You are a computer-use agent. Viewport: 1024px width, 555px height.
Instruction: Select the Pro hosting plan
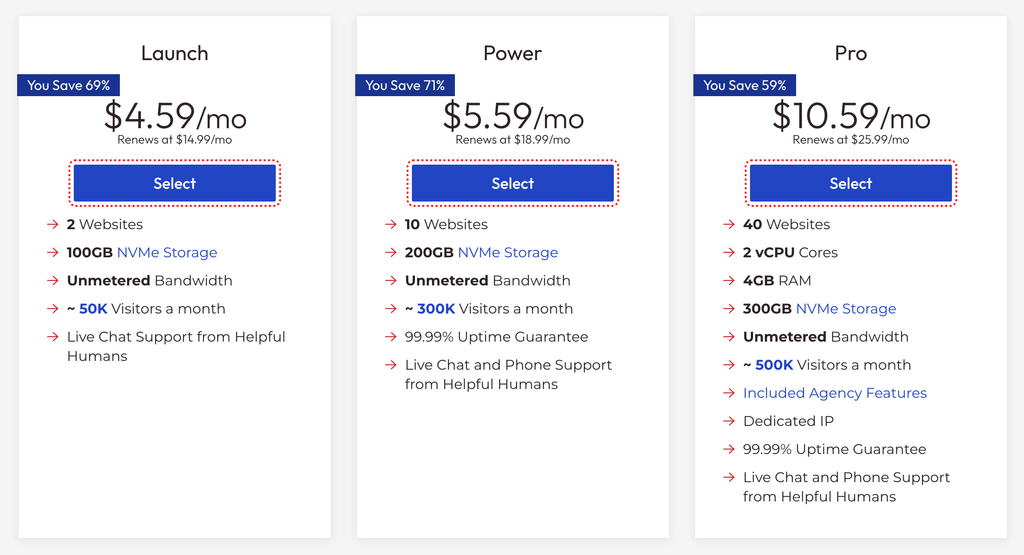coord(850,183)
